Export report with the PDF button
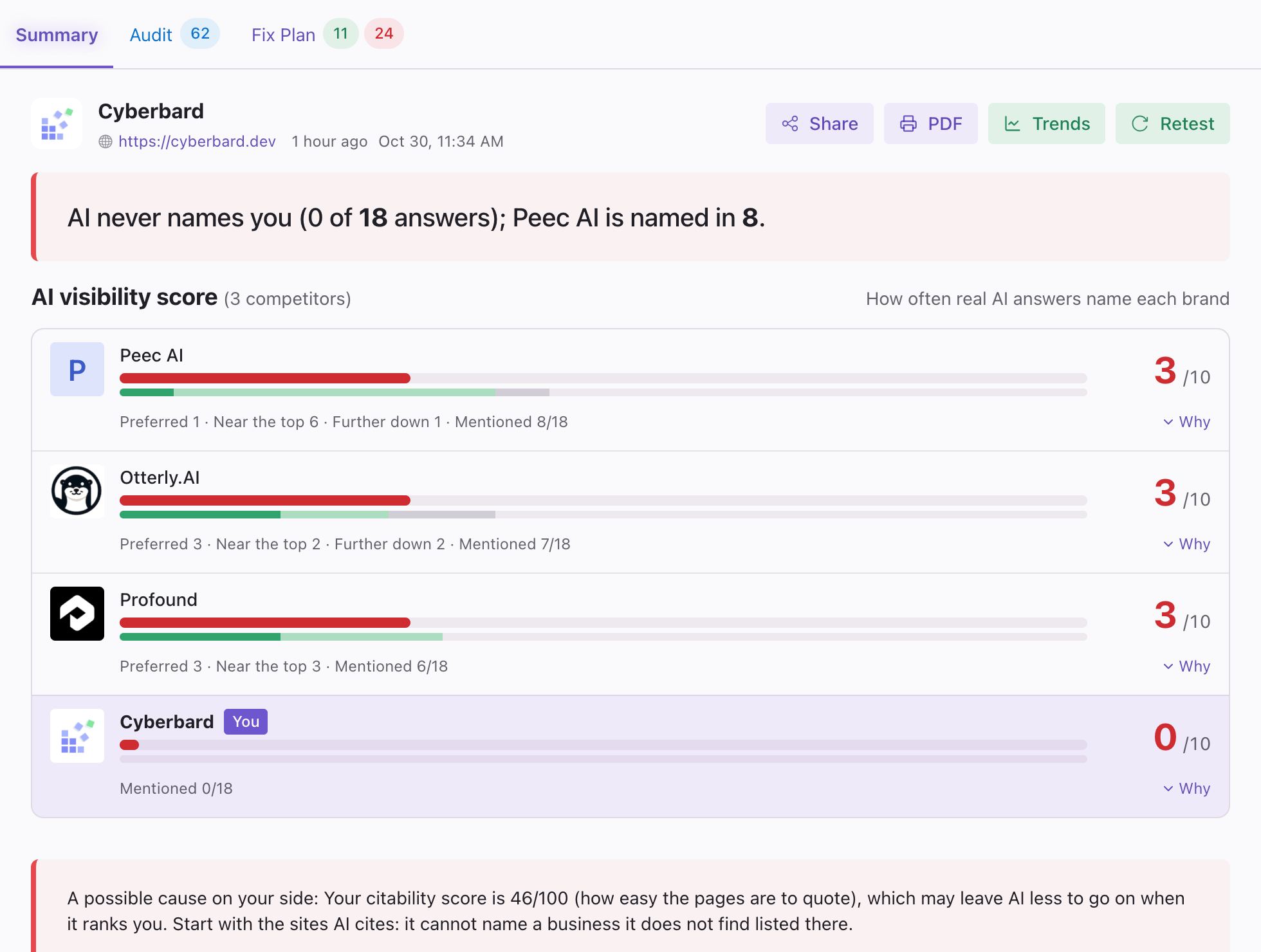Screen dimensions: 1261x952 click(x=930, y=124)
